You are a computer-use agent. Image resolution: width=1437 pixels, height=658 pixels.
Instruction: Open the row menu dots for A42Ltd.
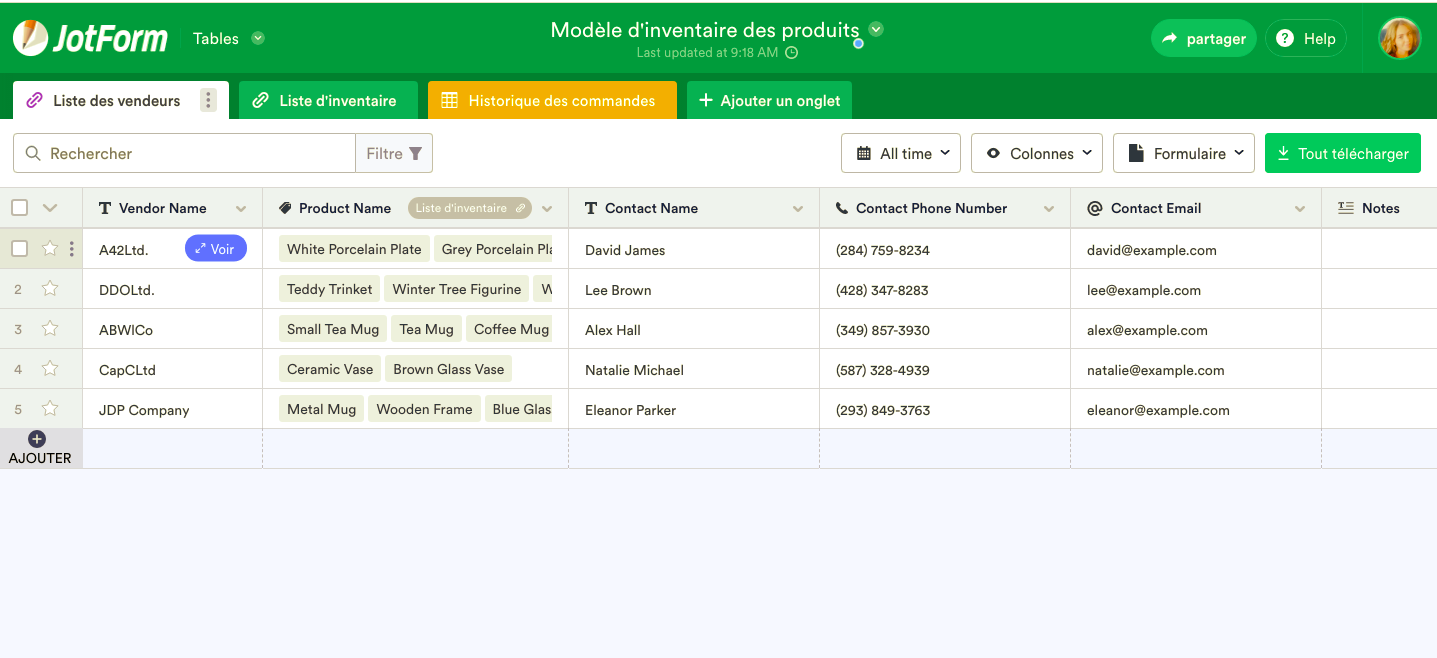point(71,249)
